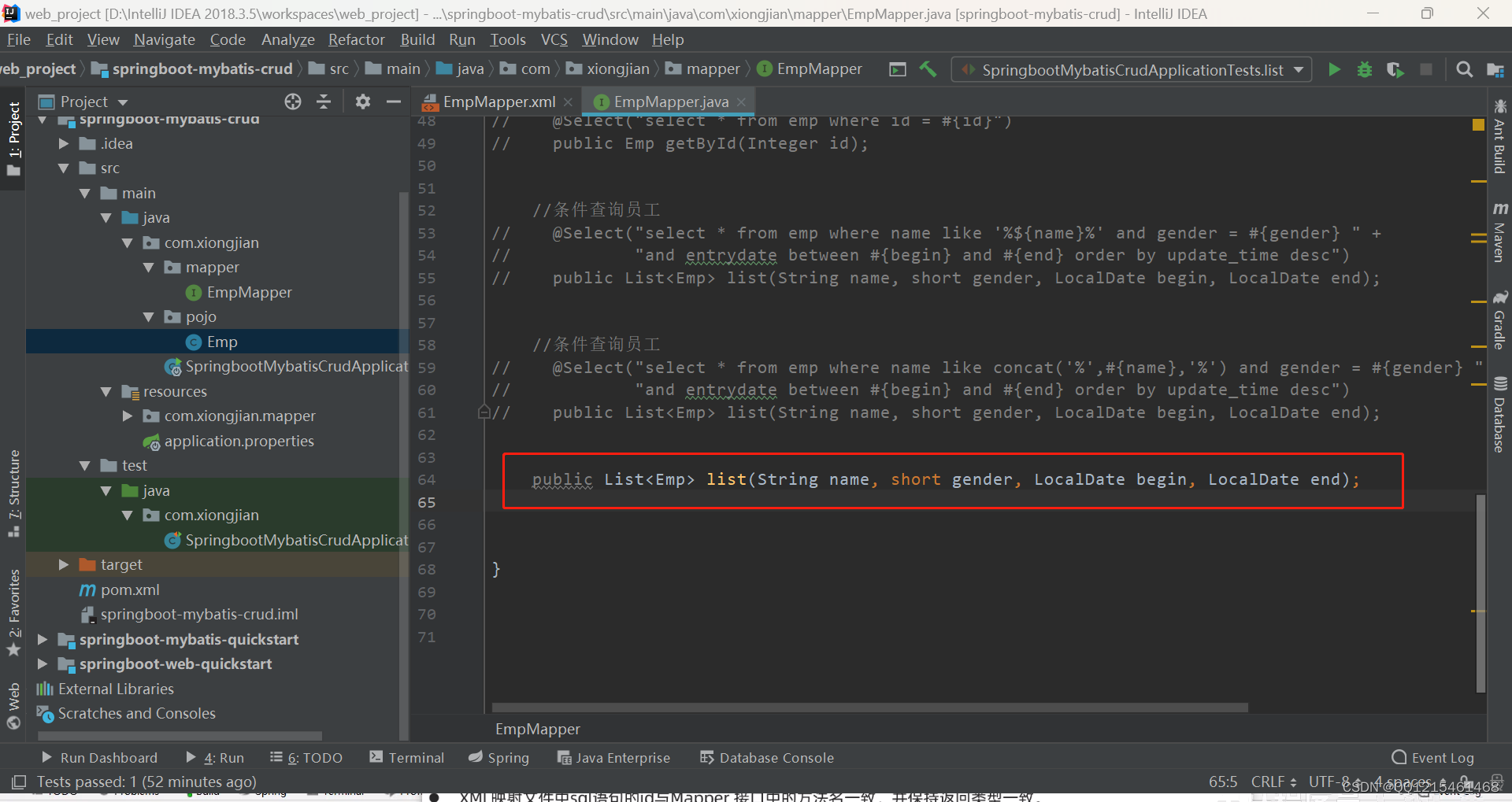
Task: Click the src breadcrumb in navigation bar
Action: coord(330,69)
